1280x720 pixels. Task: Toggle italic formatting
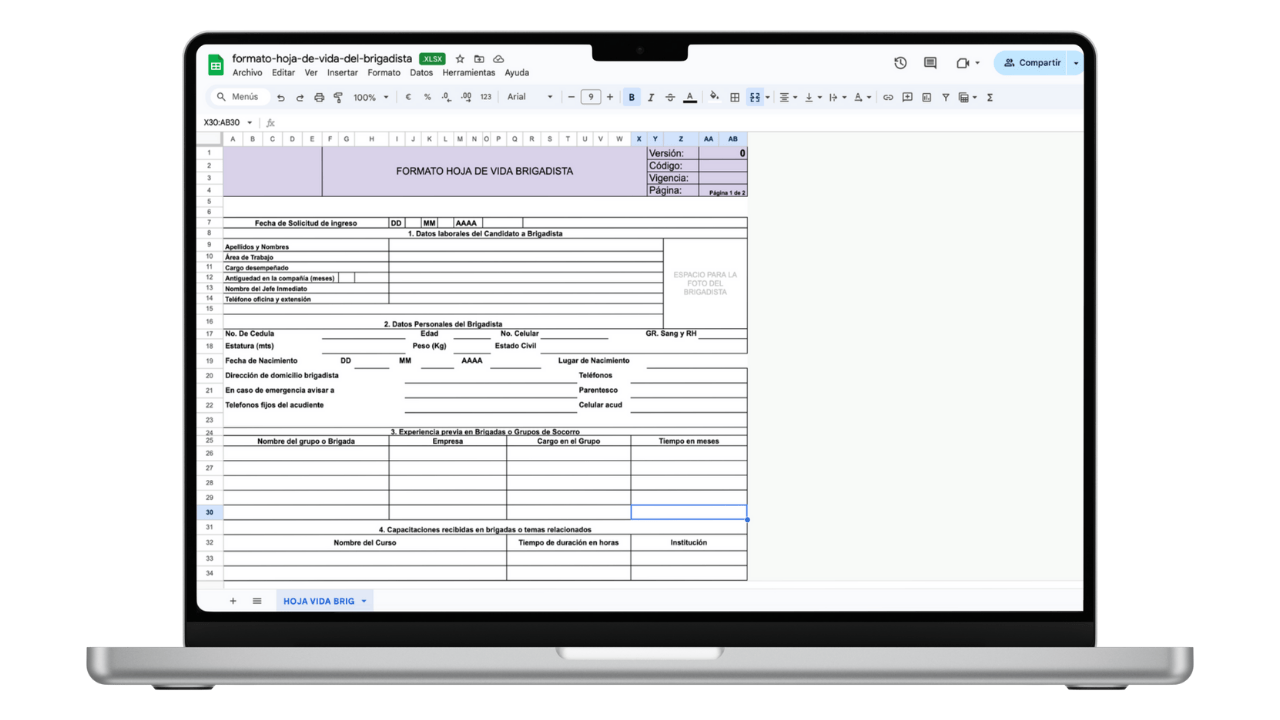click(x=651, y=97)
